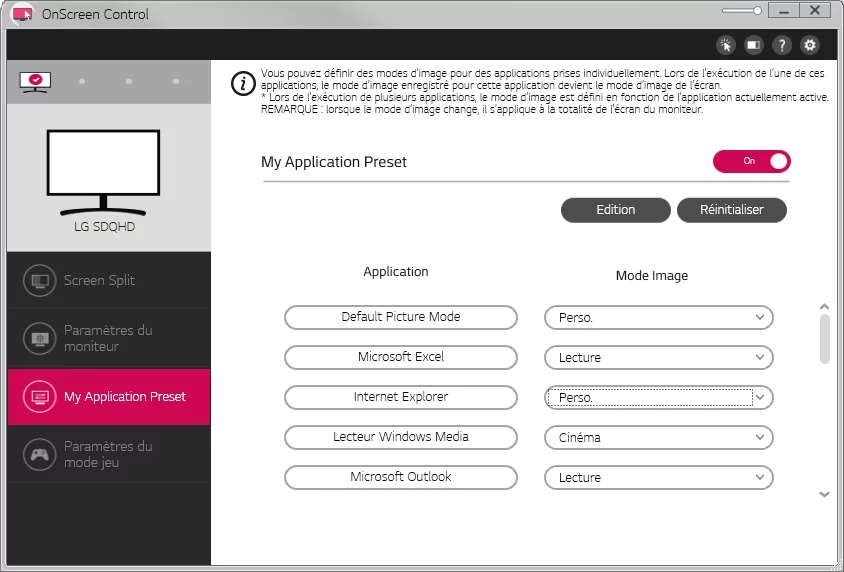Click the LG SDQHD monitor label
This screenshot has width=844, height=572.
click(104, 227)
